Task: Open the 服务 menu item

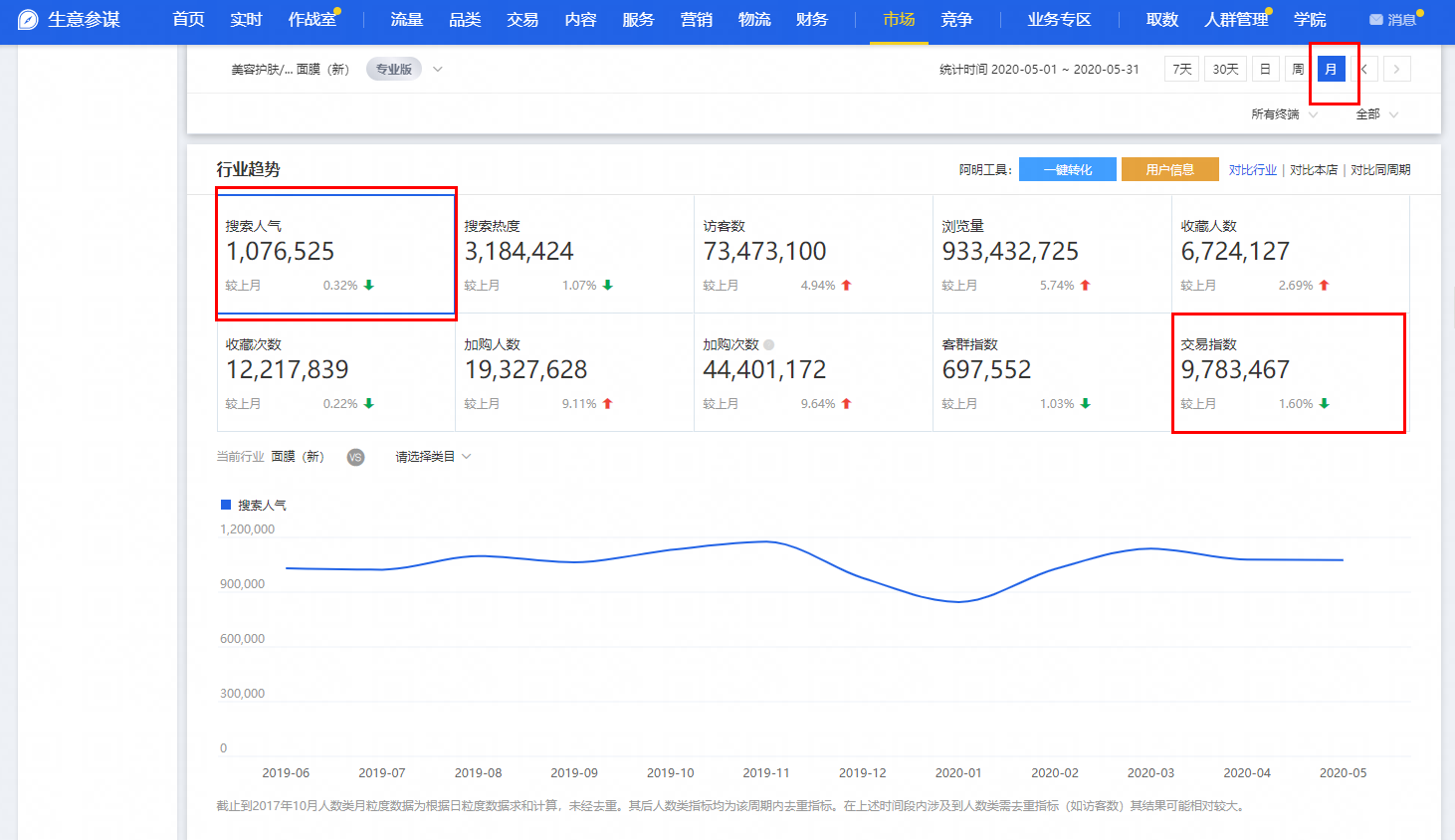Action: coord(638,20)
